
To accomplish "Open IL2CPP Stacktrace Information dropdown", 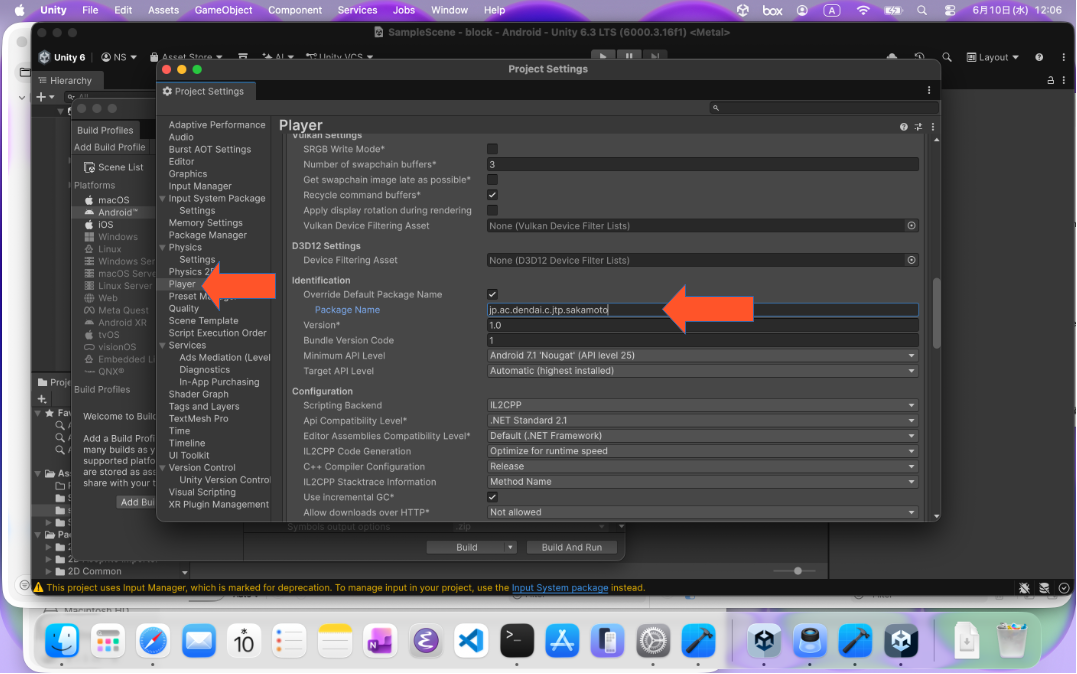I will [703, 482].
